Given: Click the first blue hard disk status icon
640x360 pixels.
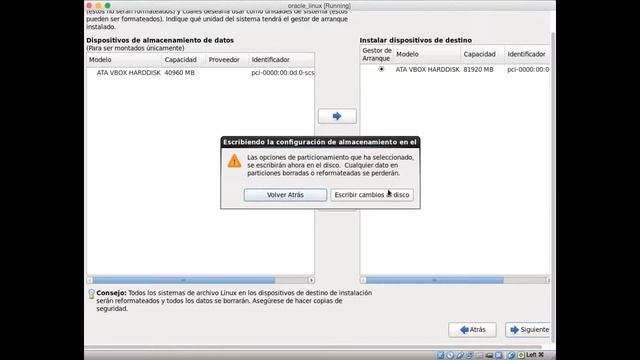Looking at the screenshot, I should point(440,355).
